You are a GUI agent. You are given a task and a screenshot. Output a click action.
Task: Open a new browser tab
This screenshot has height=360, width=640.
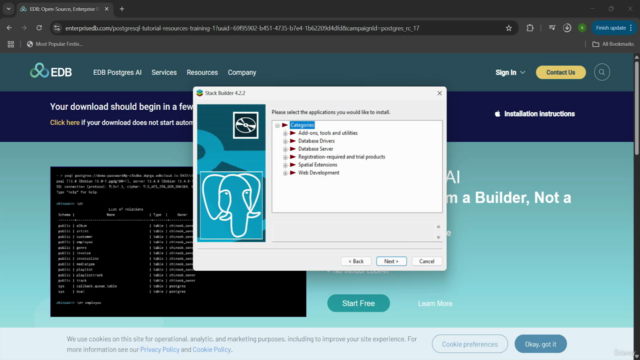click(x=122, y=9)
